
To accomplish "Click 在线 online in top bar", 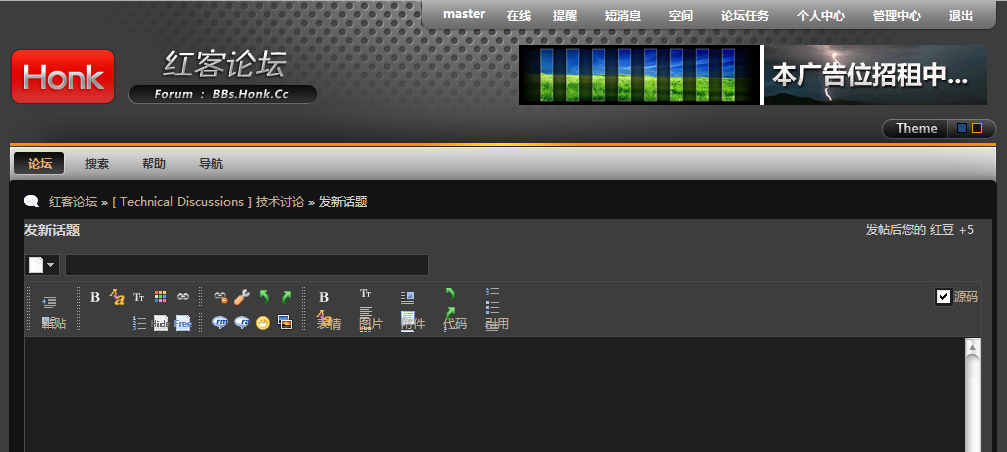I will point(519,16).
